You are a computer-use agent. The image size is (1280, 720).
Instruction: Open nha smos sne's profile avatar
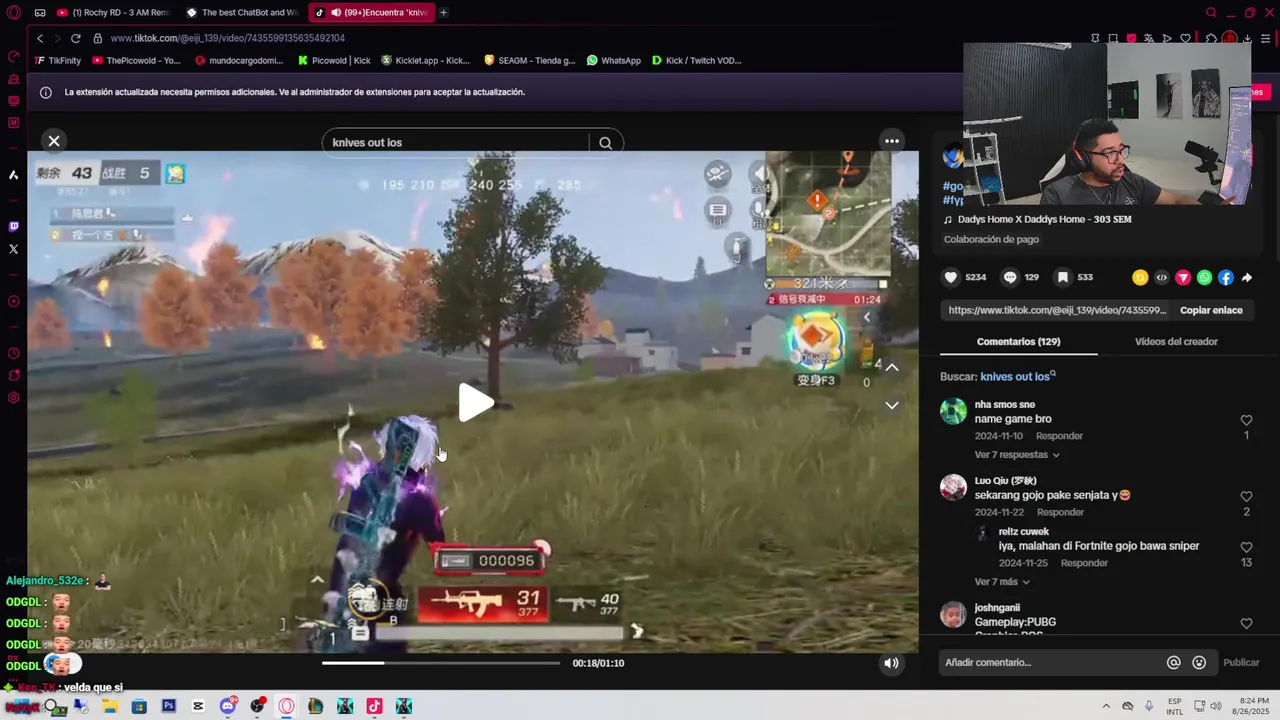(x=953, y=411)
